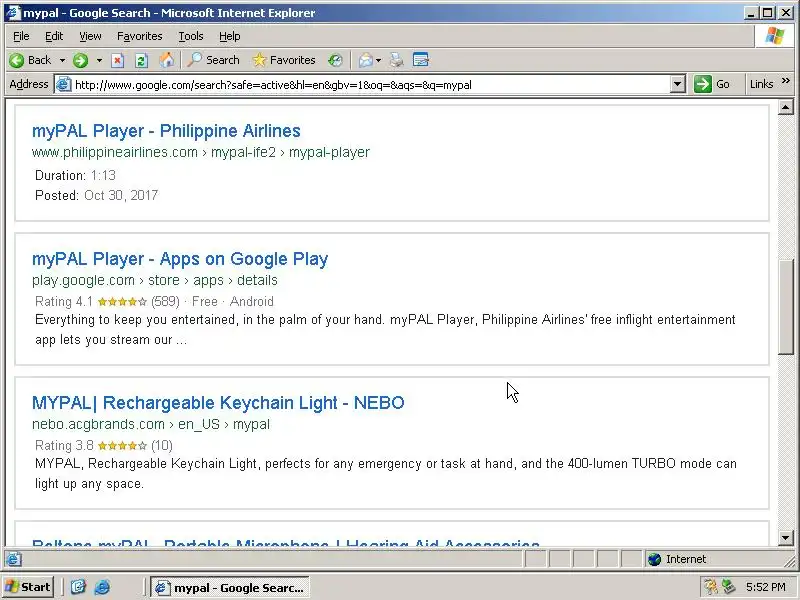Click the address bar URL field
The height and width of the screenshot is (600, 800).
(370, 85)
